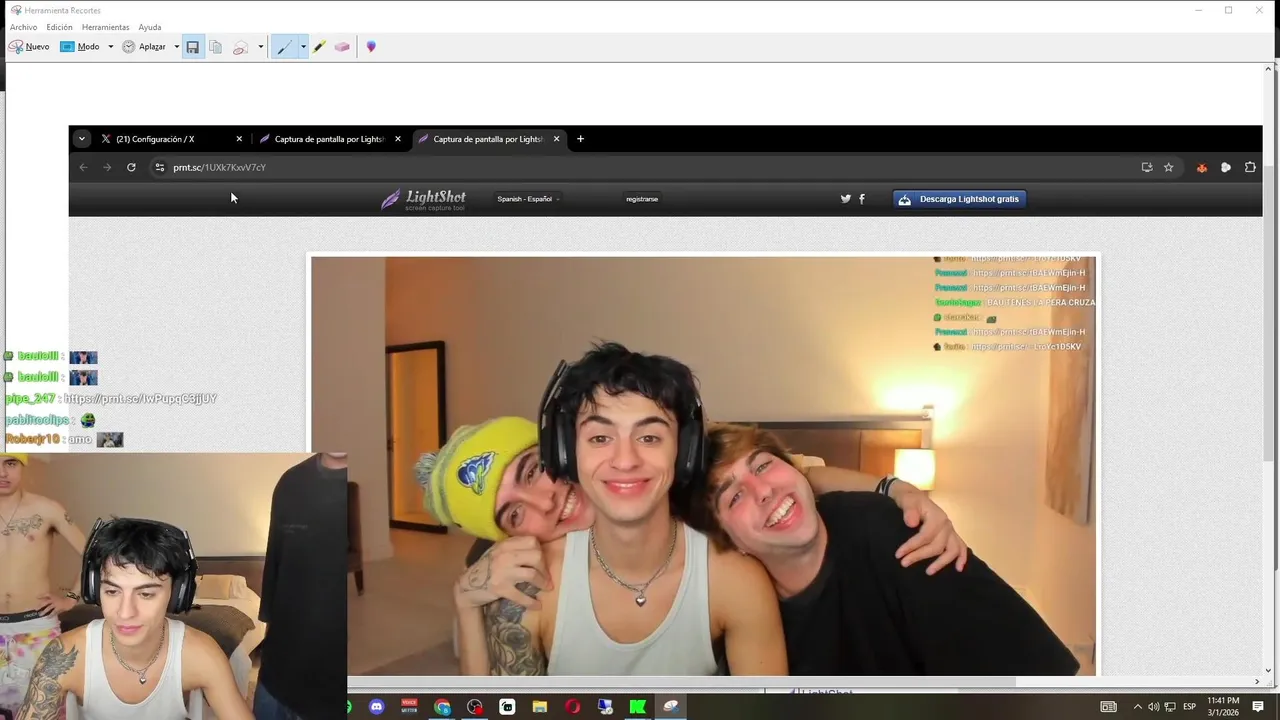The image size is (1280, 720).
Task: Bookmark the page with star icon
Action: [1168, 167]
